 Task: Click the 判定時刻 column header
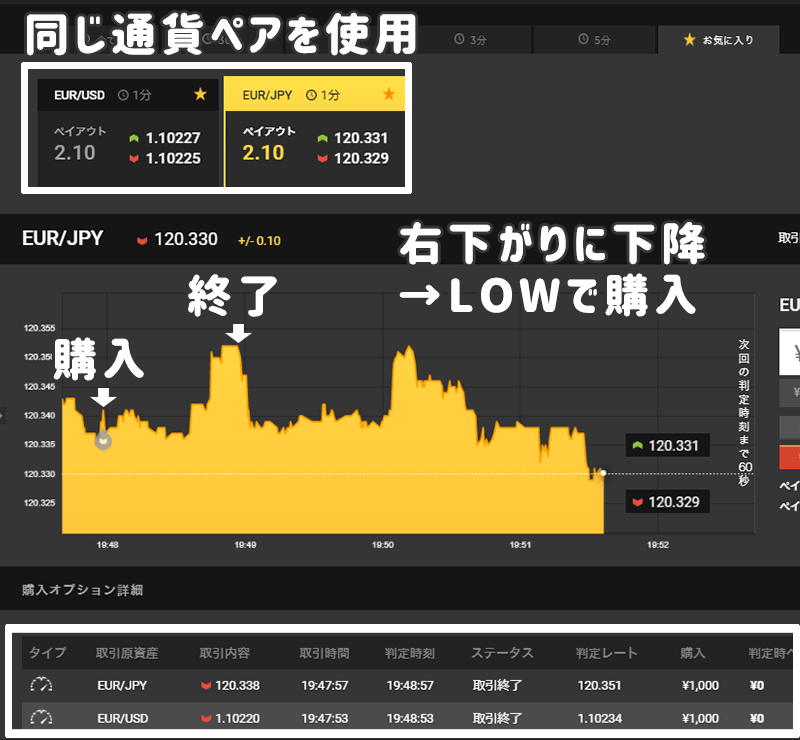point(410,653)
